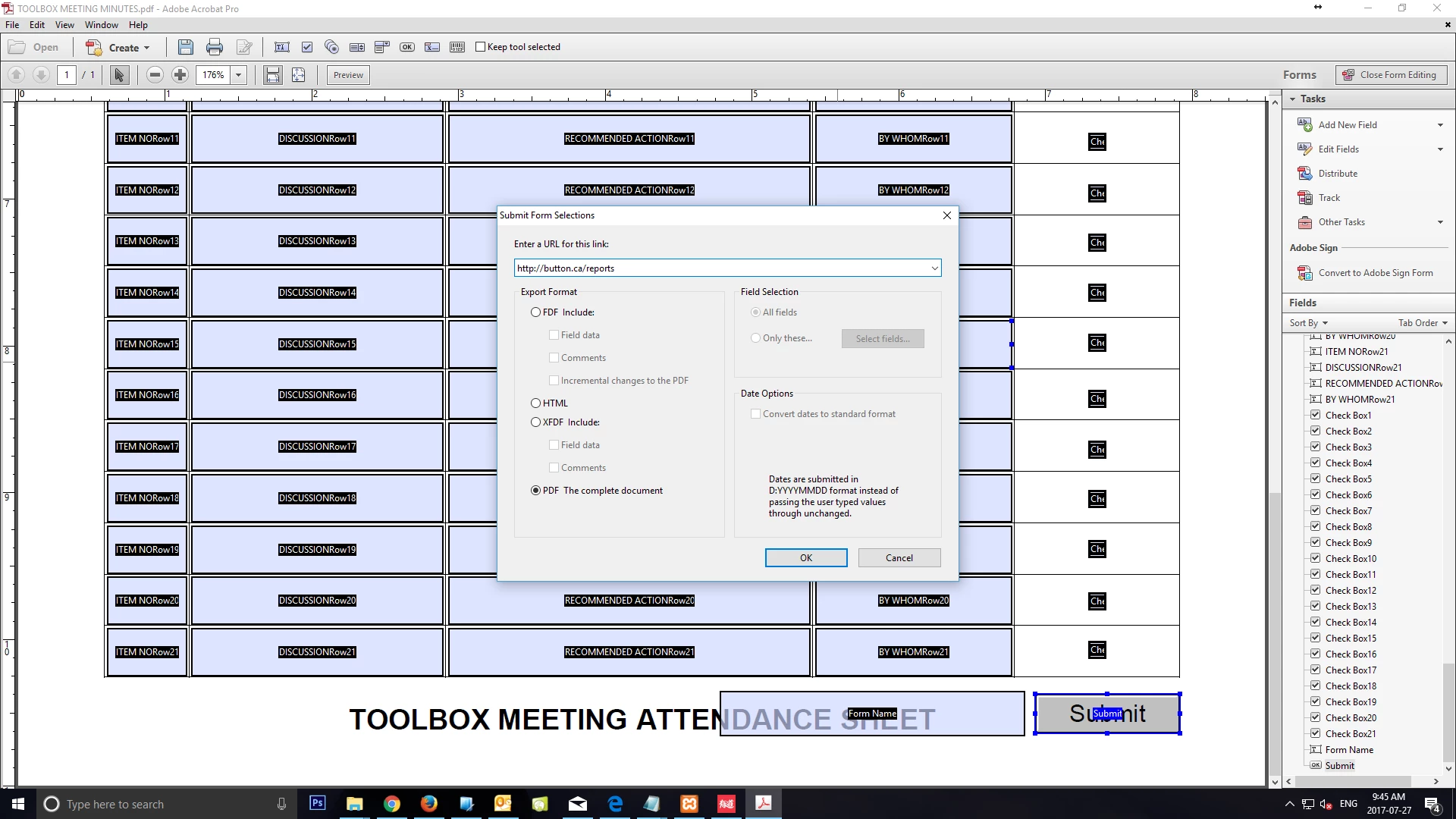
Task: Click the URL text input field
Action: pos(720,268)
